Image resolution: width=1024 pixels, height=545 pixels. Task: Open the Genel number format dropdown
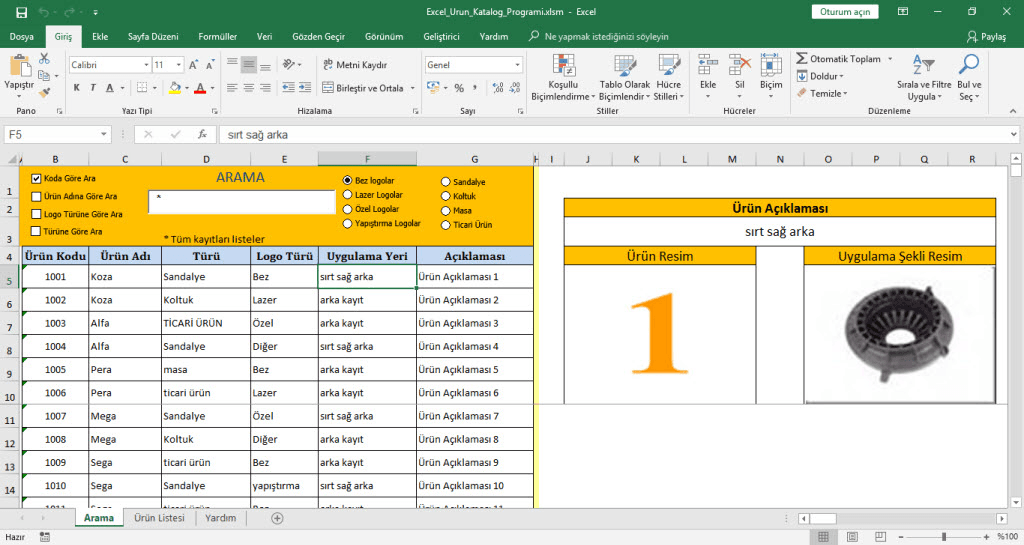(x=517, y=65)
